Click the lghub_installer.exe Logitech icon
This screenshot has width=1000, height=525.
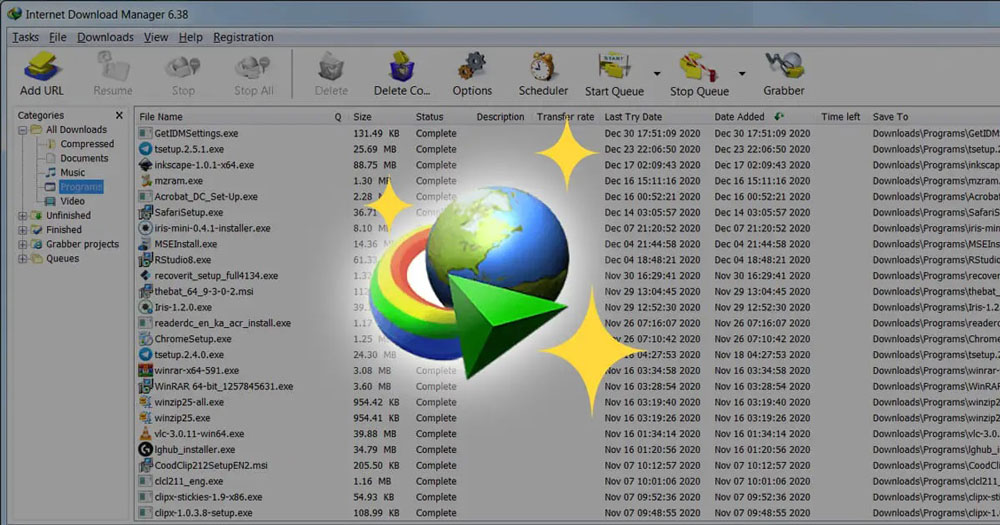[145, 450]
